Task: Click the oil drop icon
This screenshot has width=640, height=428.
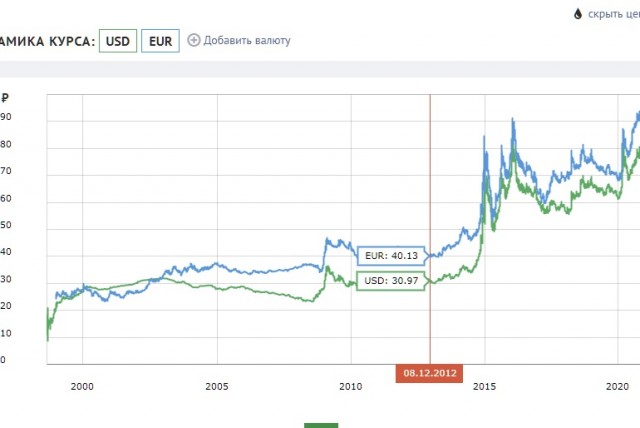Action: 578,14
